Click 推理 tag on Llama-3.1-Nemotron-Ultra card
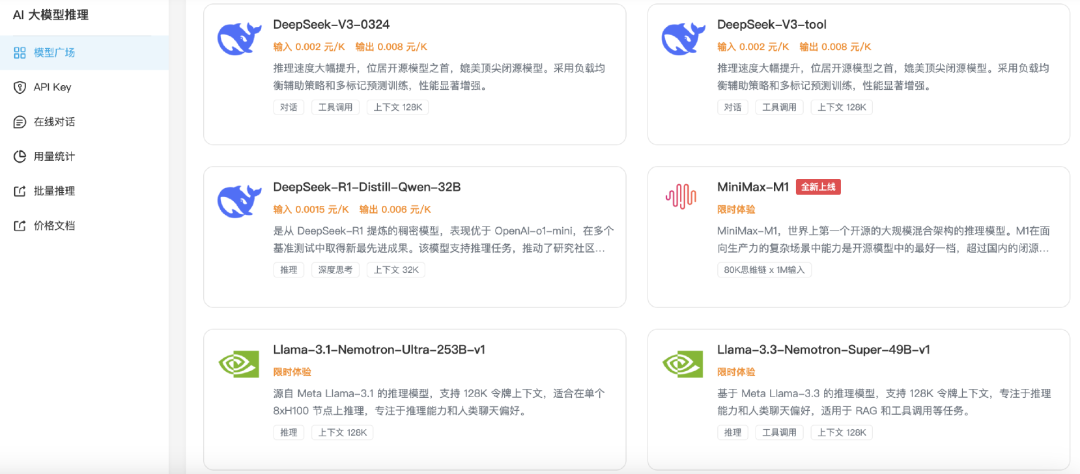This screenshot has height=474, width=1080. (288, 433)
